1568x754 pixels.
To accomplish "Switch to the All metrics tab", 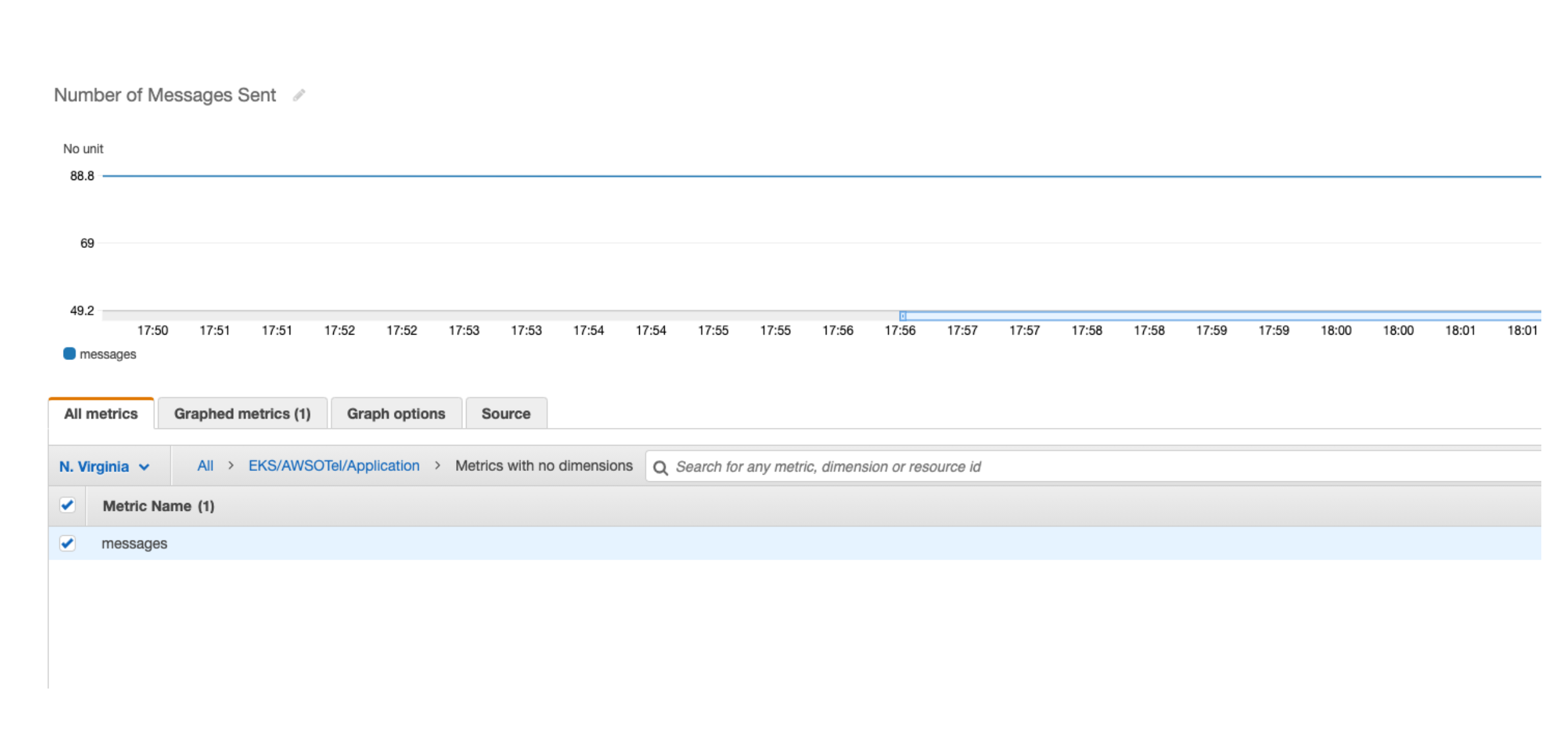I will coord(101,413).
